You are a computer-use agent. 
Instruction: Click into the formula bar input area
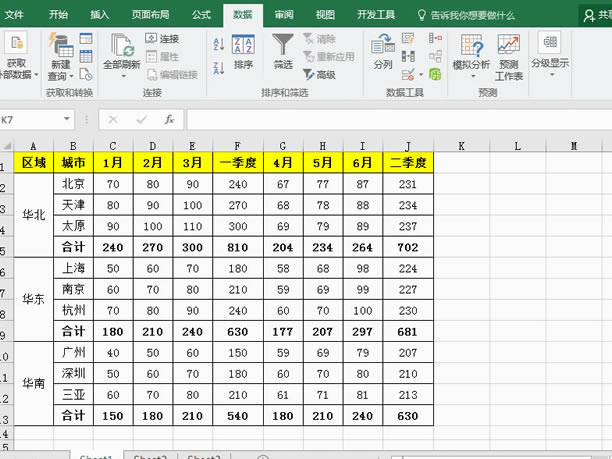click(399, 119)
